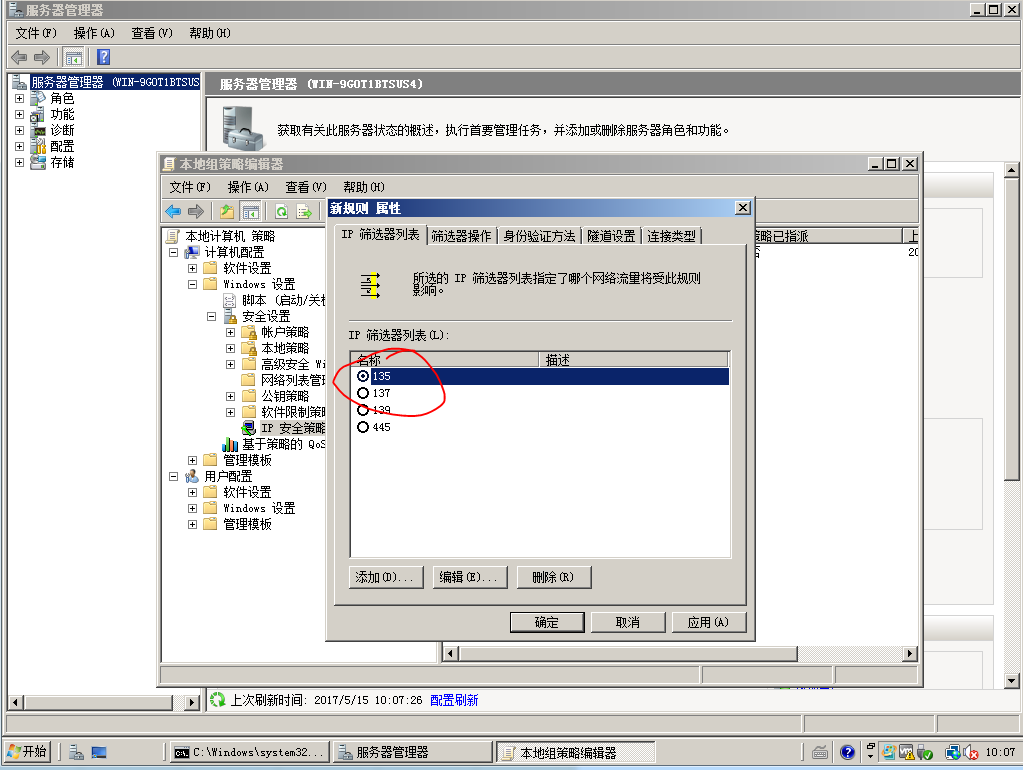Switch to the 筛选器操作 tab
The height and width of the screenshot is (770, 1023).
(x=460, y=236)
